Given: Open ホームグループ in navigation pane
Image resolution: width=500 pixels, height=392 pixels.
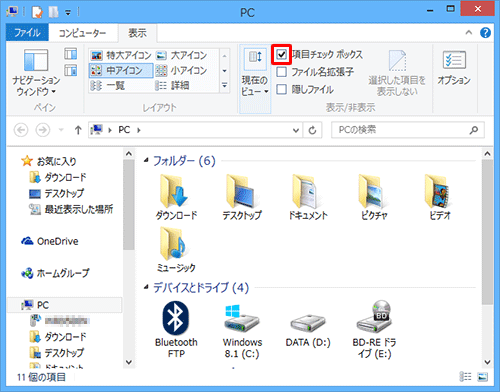Looking at the screenshot, I should click(x=55, y=273).
